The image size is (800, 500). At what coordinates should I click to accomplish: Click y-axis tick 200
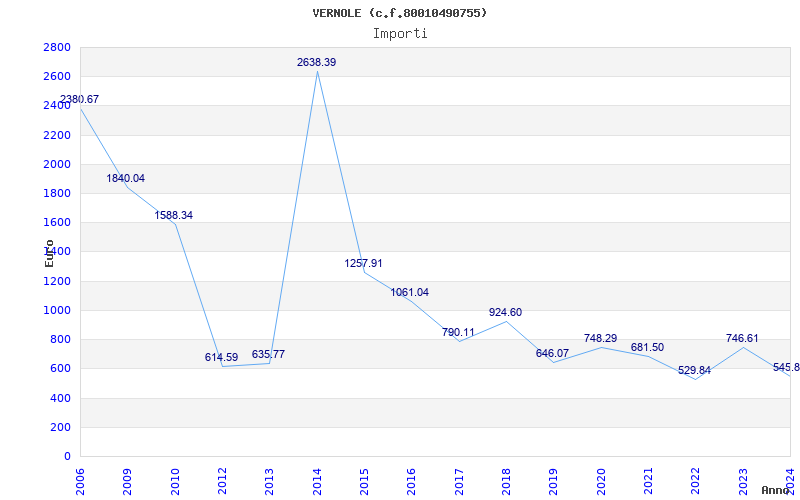(x=61, y=427)
